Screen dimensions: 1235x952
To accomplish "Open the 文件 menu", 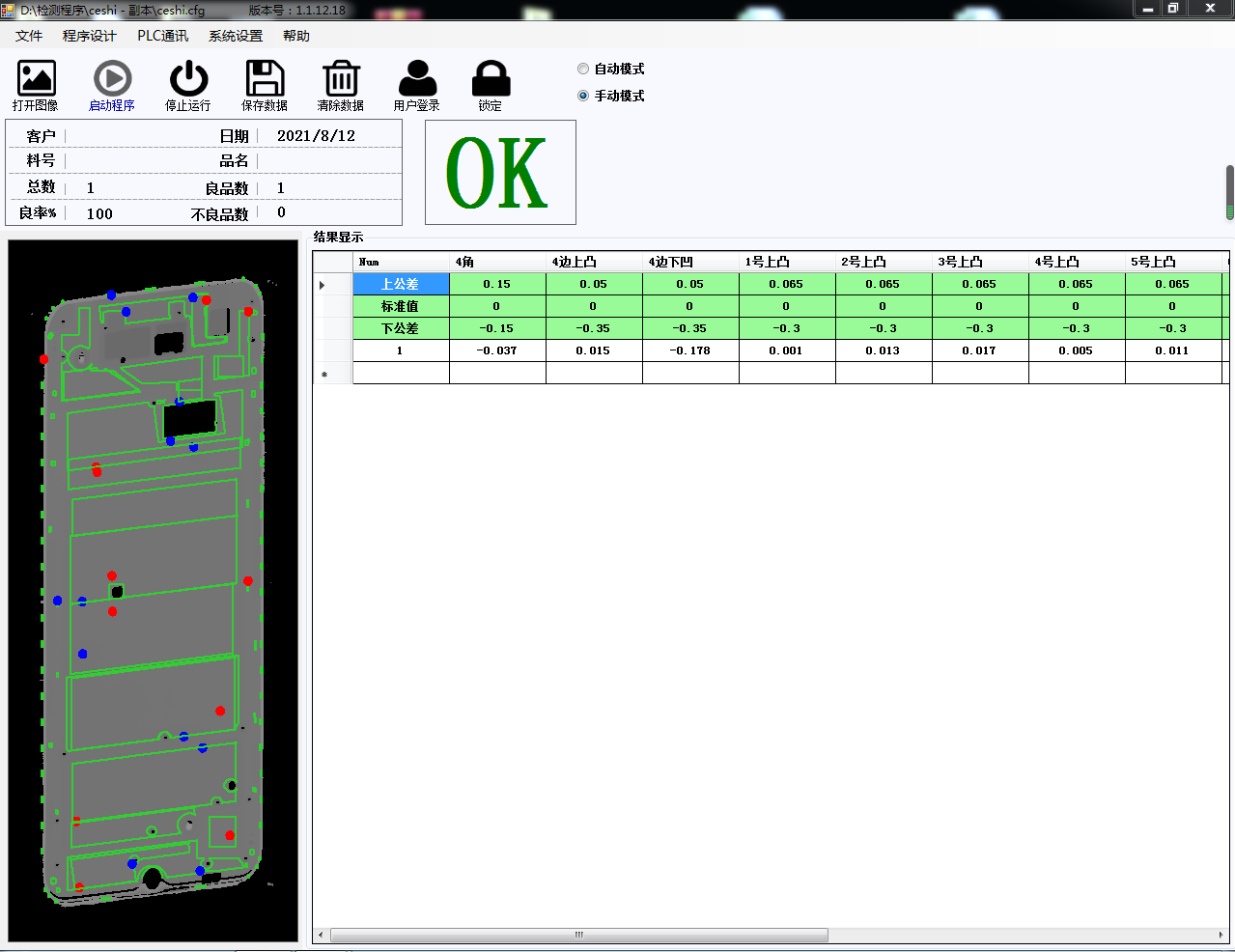I will coord(29,36).
